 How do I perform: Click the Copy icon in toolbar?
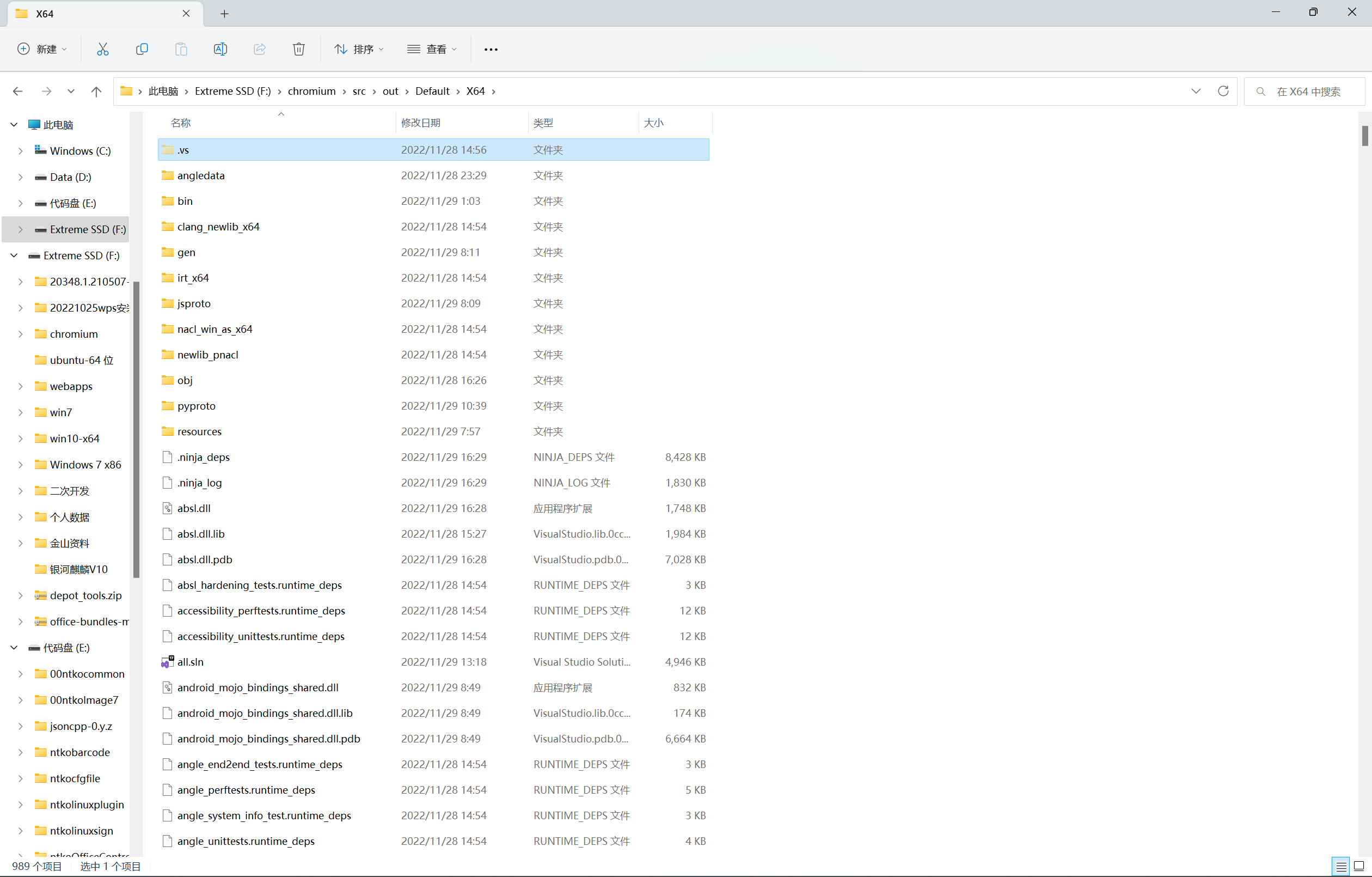142,49
